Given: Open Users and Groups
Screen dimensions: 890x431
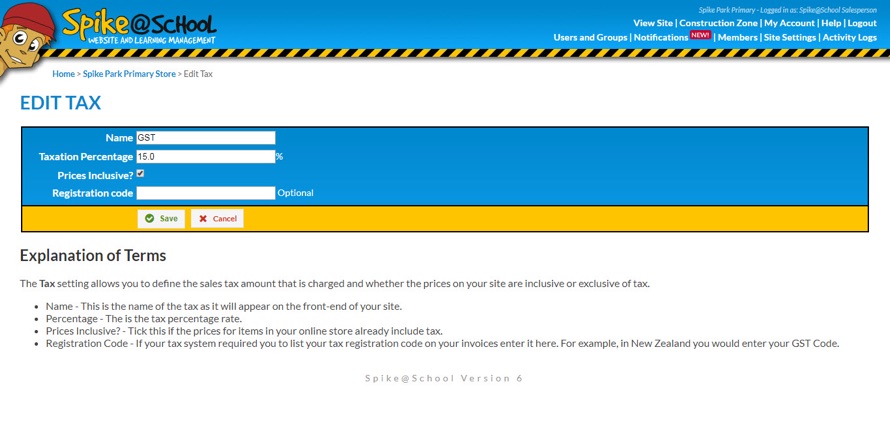Looking at the screenshot, I should coord(590,37).
